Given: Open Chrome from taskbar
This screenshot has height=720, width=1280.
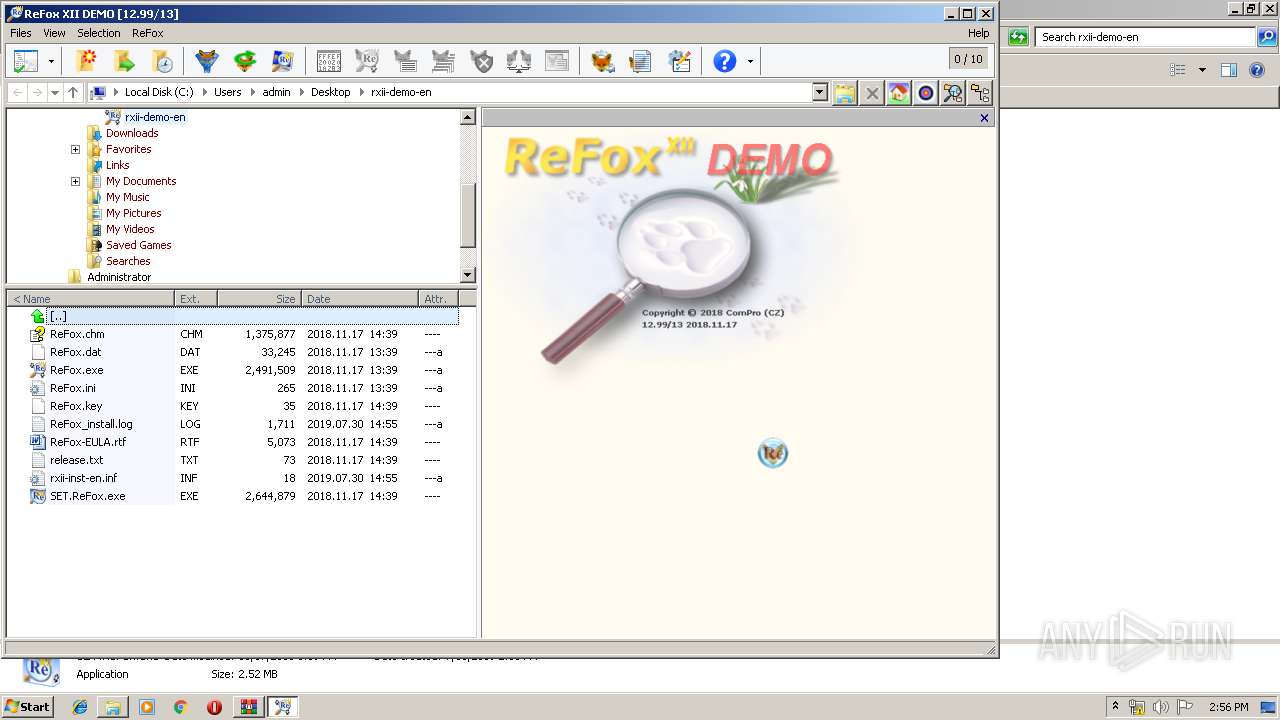Looking at the screenshot, I should 180,707.
